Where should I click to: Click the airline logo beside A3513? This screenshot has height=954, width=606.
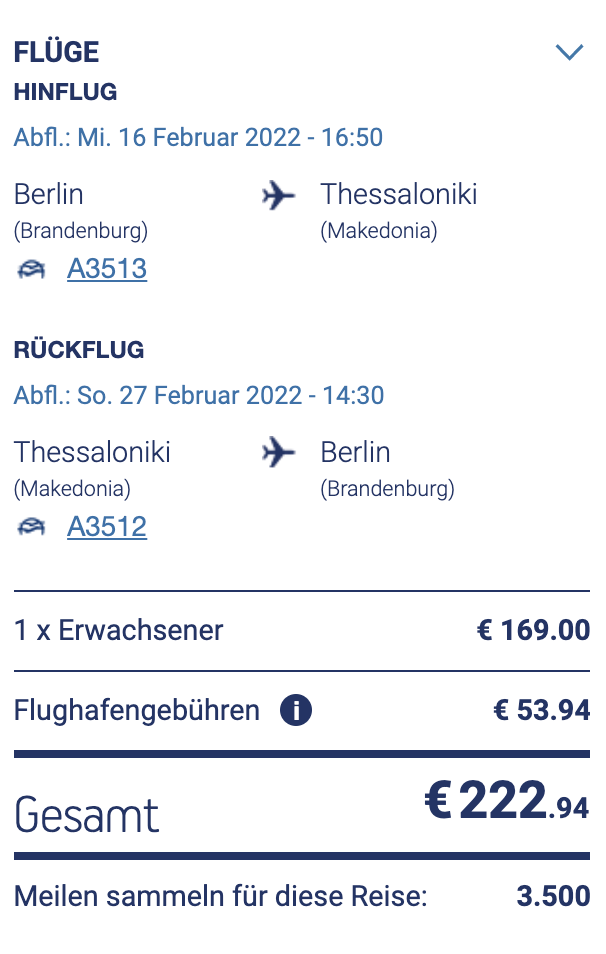[x=32, y=269]
